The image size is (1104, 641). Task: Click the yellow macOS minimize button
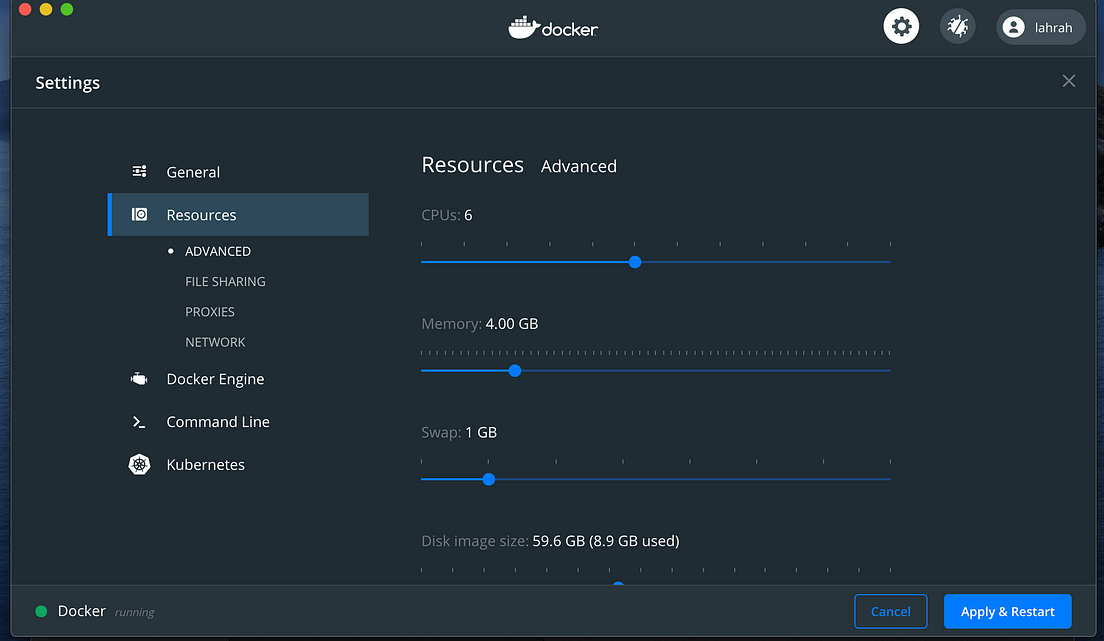click(x=46, y=9)
